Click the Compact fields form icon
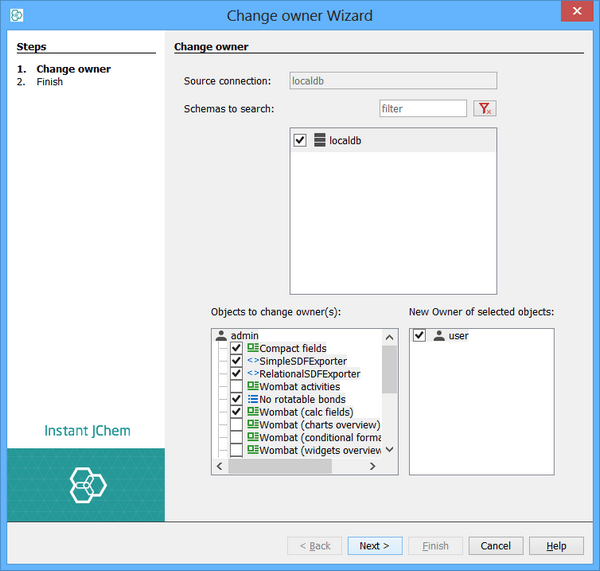Screen dimensions: 600x571 click(x=253, y=349)
